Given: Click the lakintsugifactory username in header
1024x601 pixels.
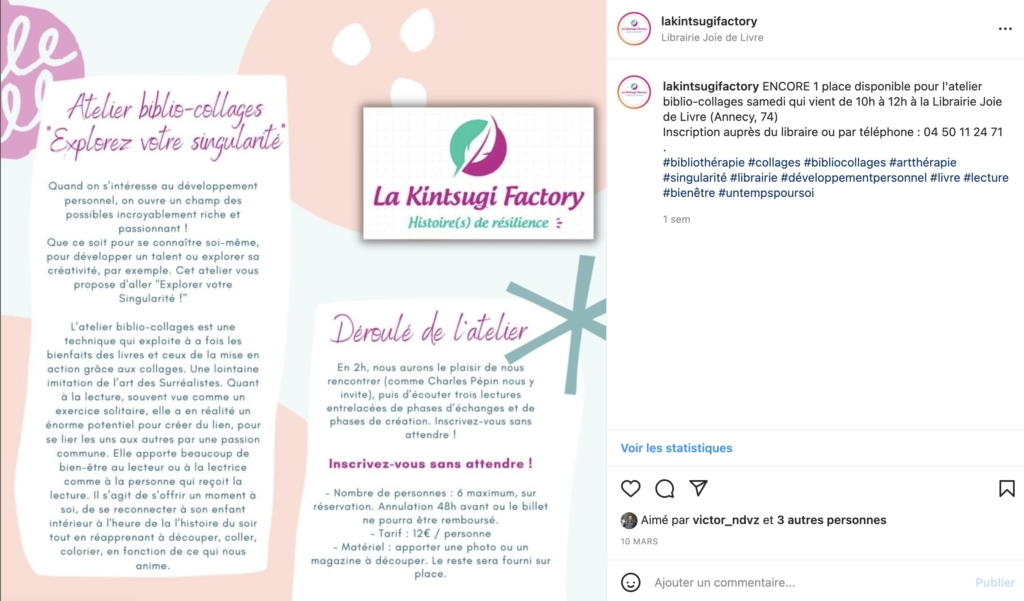Looking at the screenshot, I should 709,21.
